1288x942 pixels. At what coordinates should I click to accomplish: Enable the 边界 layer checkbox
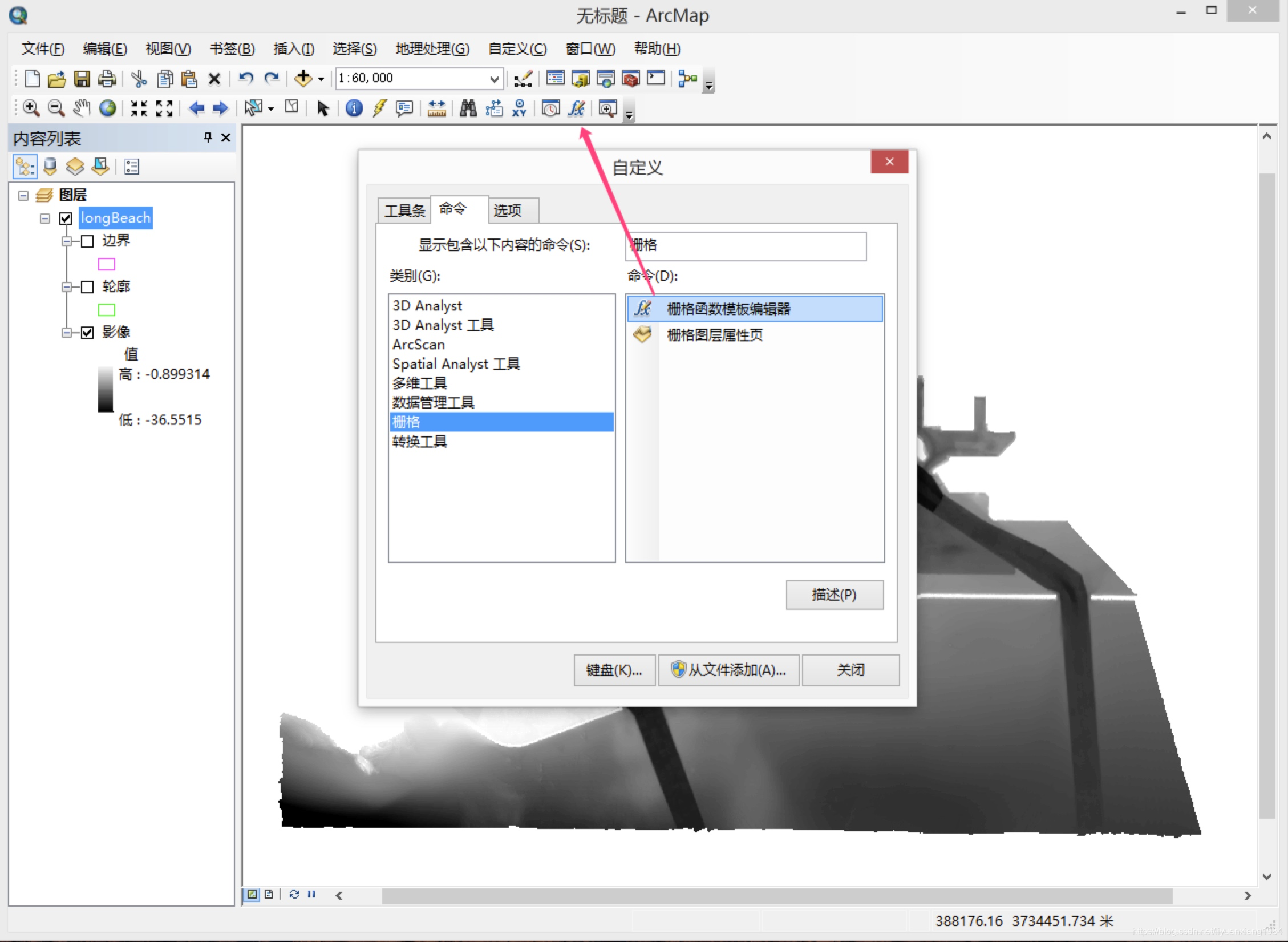87,241
